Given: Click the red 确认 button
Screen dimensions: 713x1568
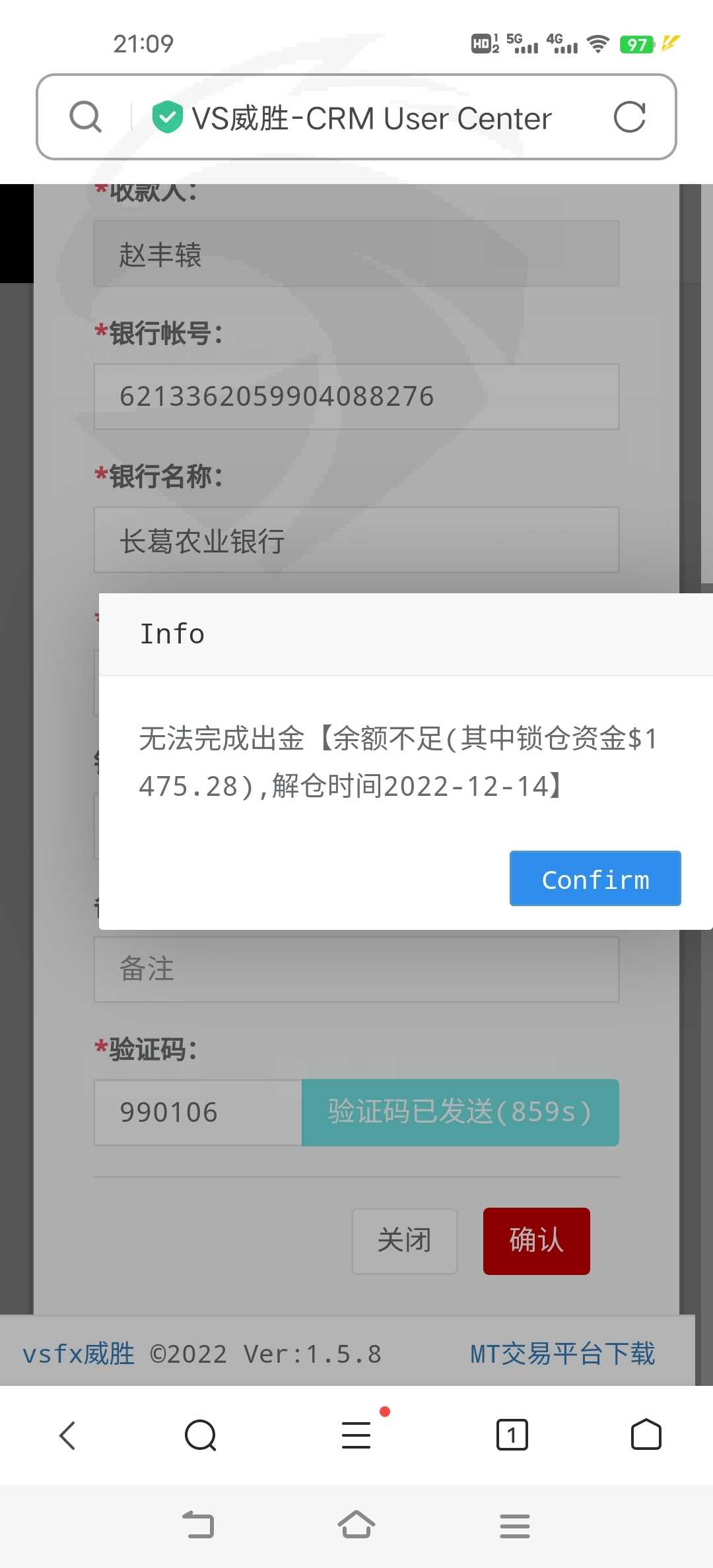Looking at the screenshot, I should pos(537,1241).
